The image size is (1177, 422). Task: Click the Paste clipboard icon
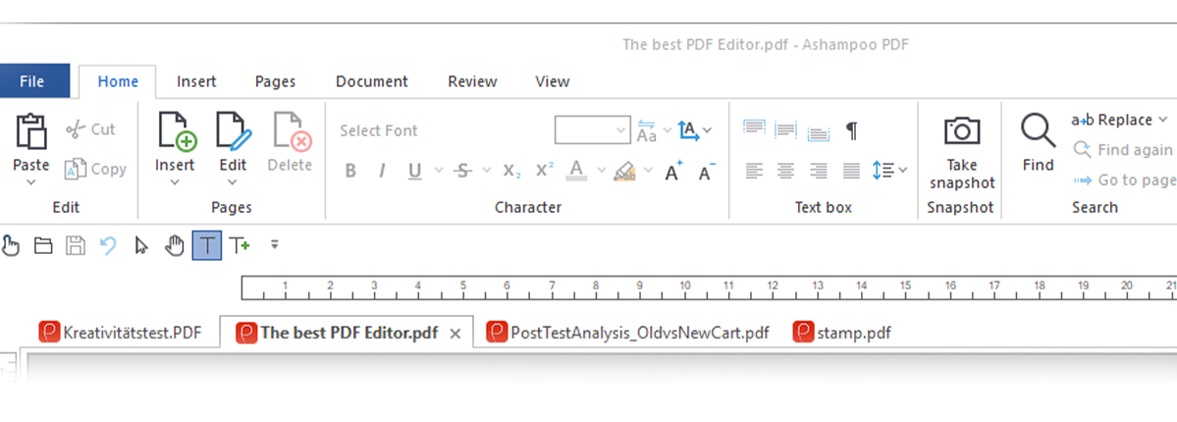pyautogui.click(x=31, y=131)
